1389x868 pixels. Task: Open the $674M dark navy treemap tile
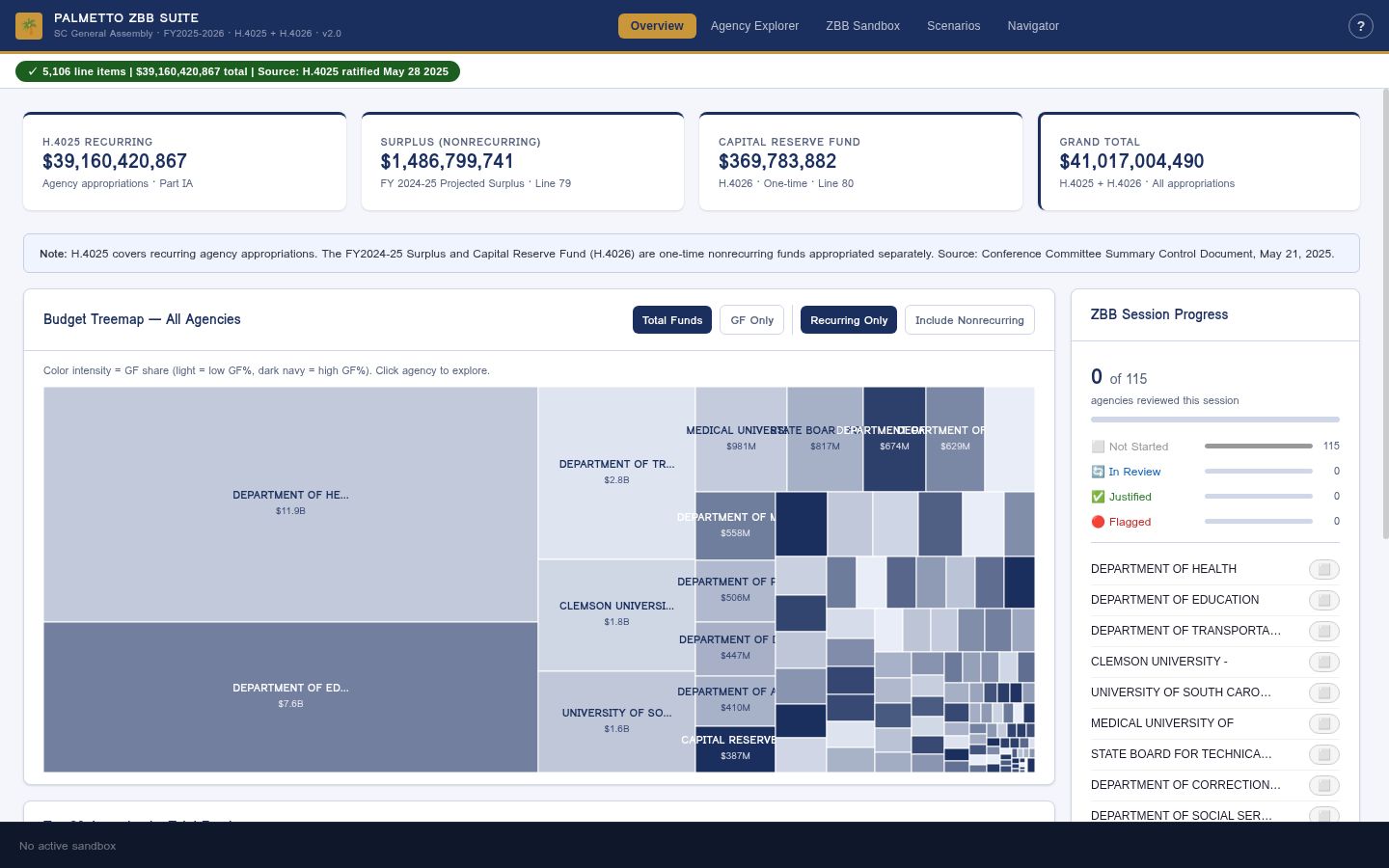894,439
